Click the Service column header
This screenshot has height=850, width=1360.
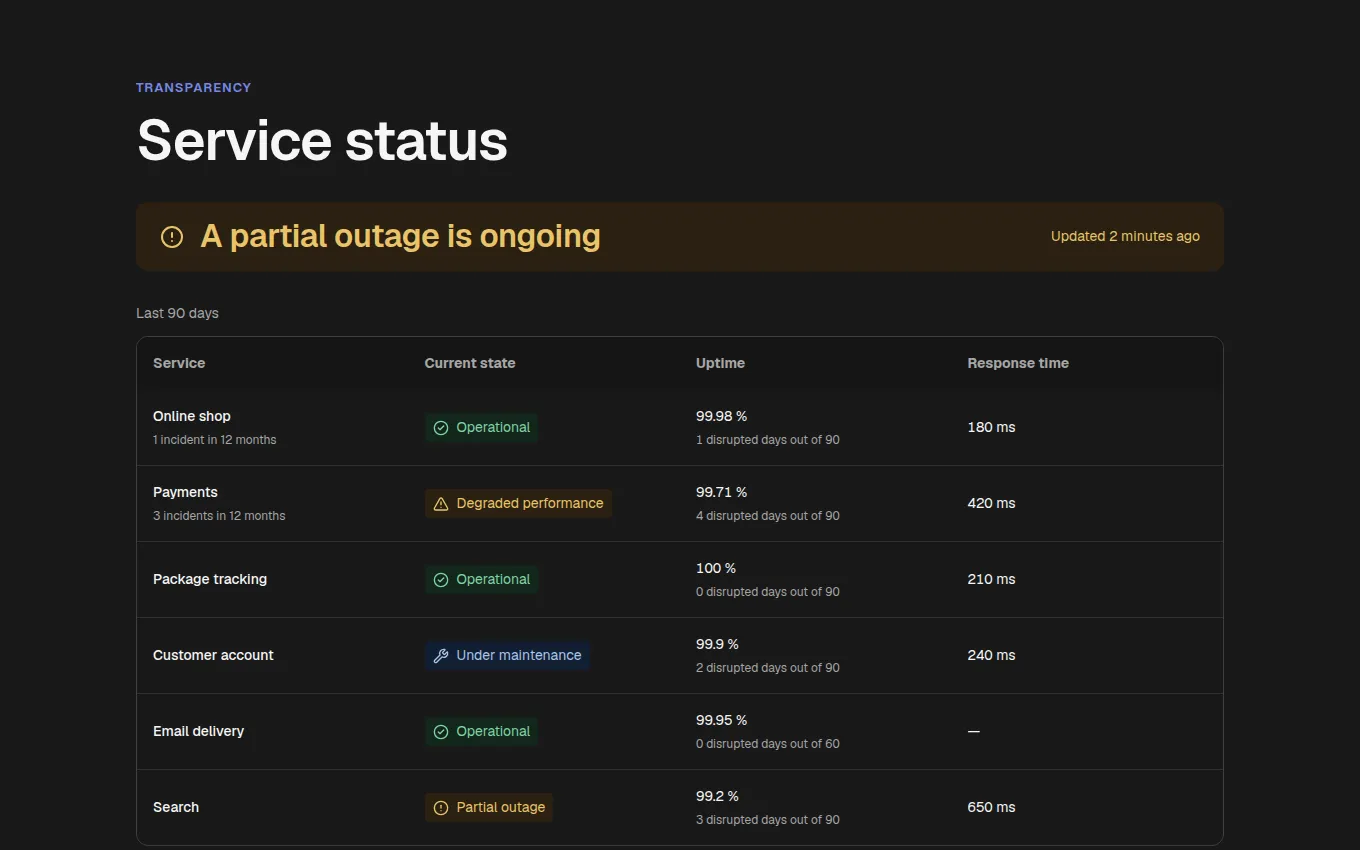179,363
